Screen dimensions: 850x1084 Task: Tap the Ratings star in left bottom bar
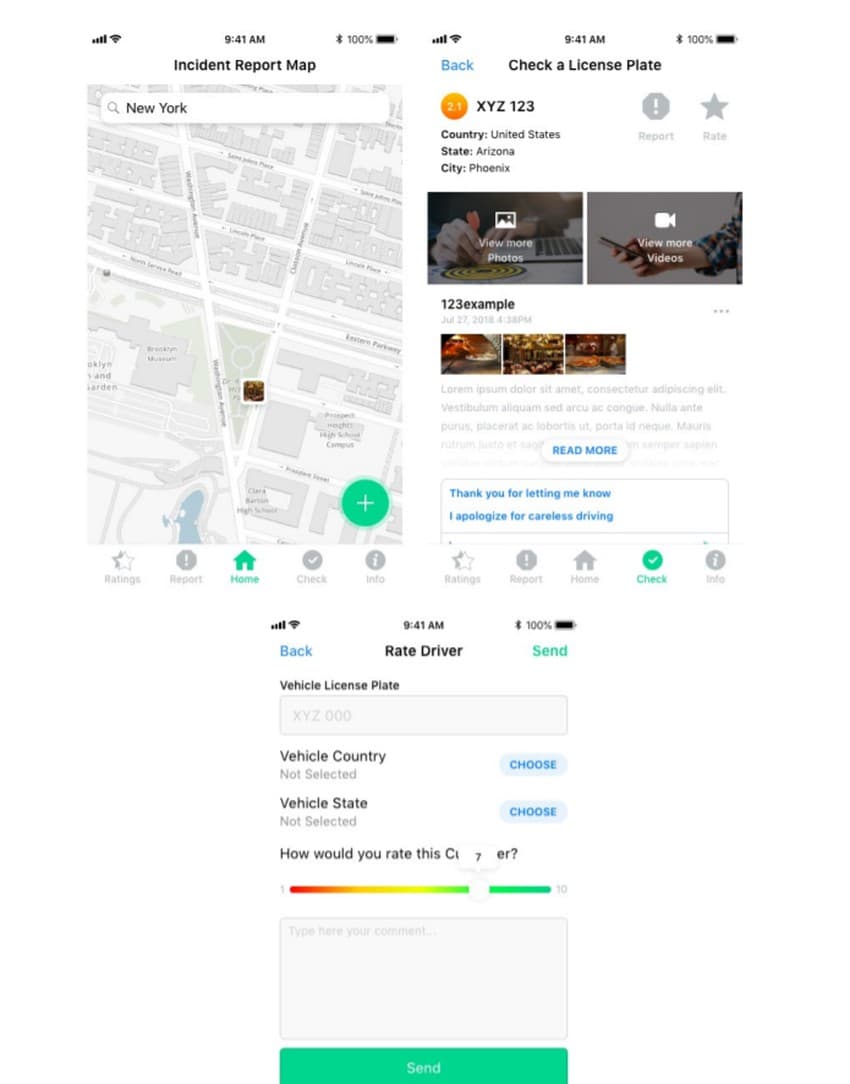point(122,565)
